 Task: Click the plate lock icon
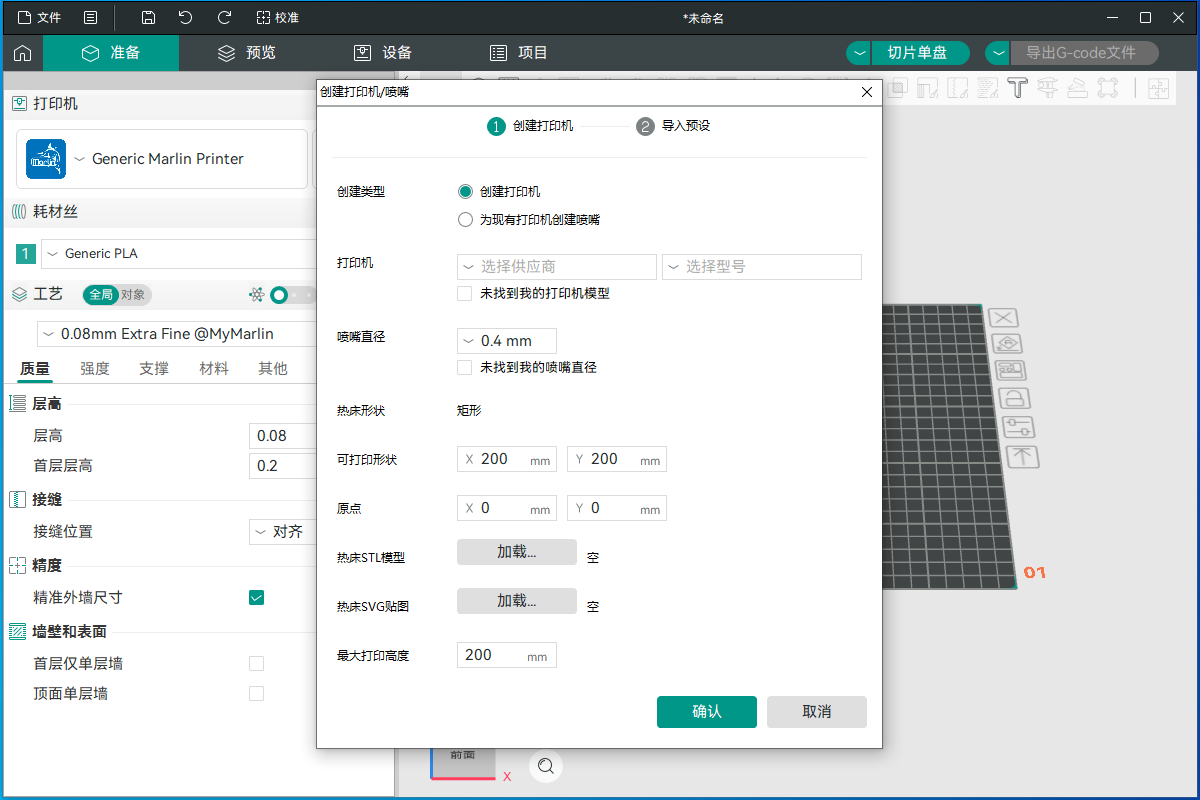coord(1015,400)
